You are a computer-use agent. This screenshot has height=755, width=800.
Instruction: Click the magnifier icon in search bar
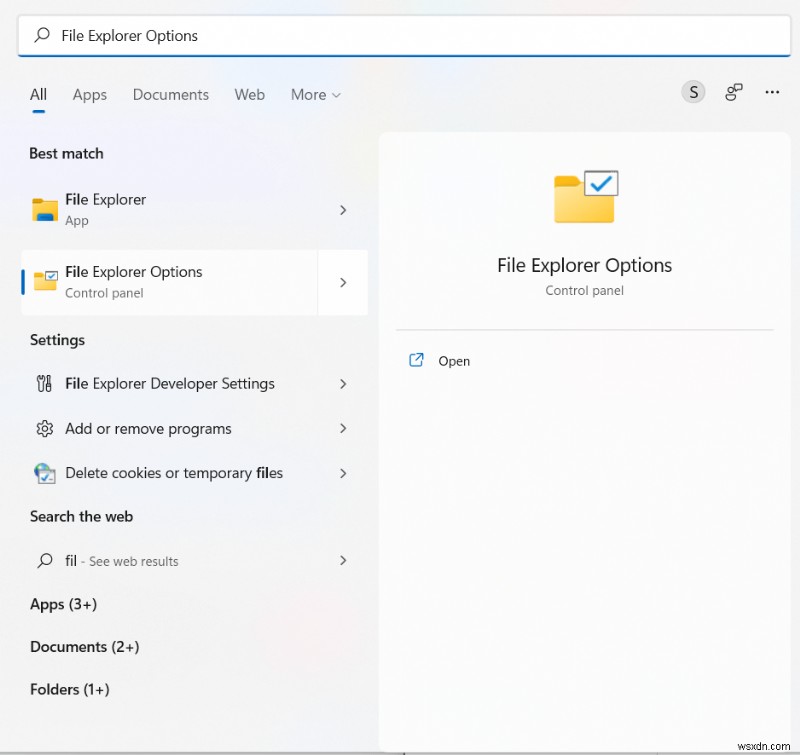41,34
